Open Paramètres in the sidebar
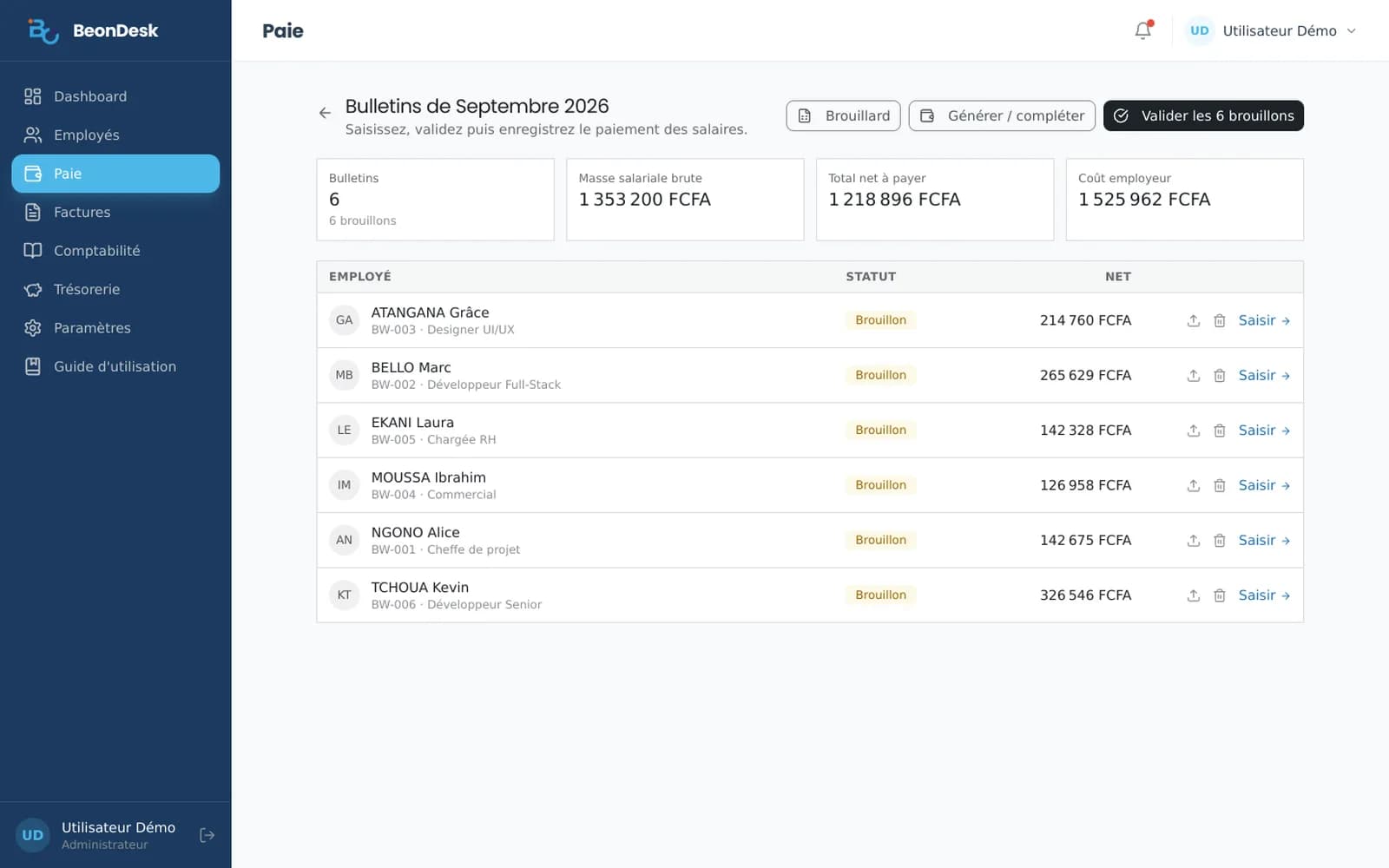Screen dimensions: 1389x868 115,327
